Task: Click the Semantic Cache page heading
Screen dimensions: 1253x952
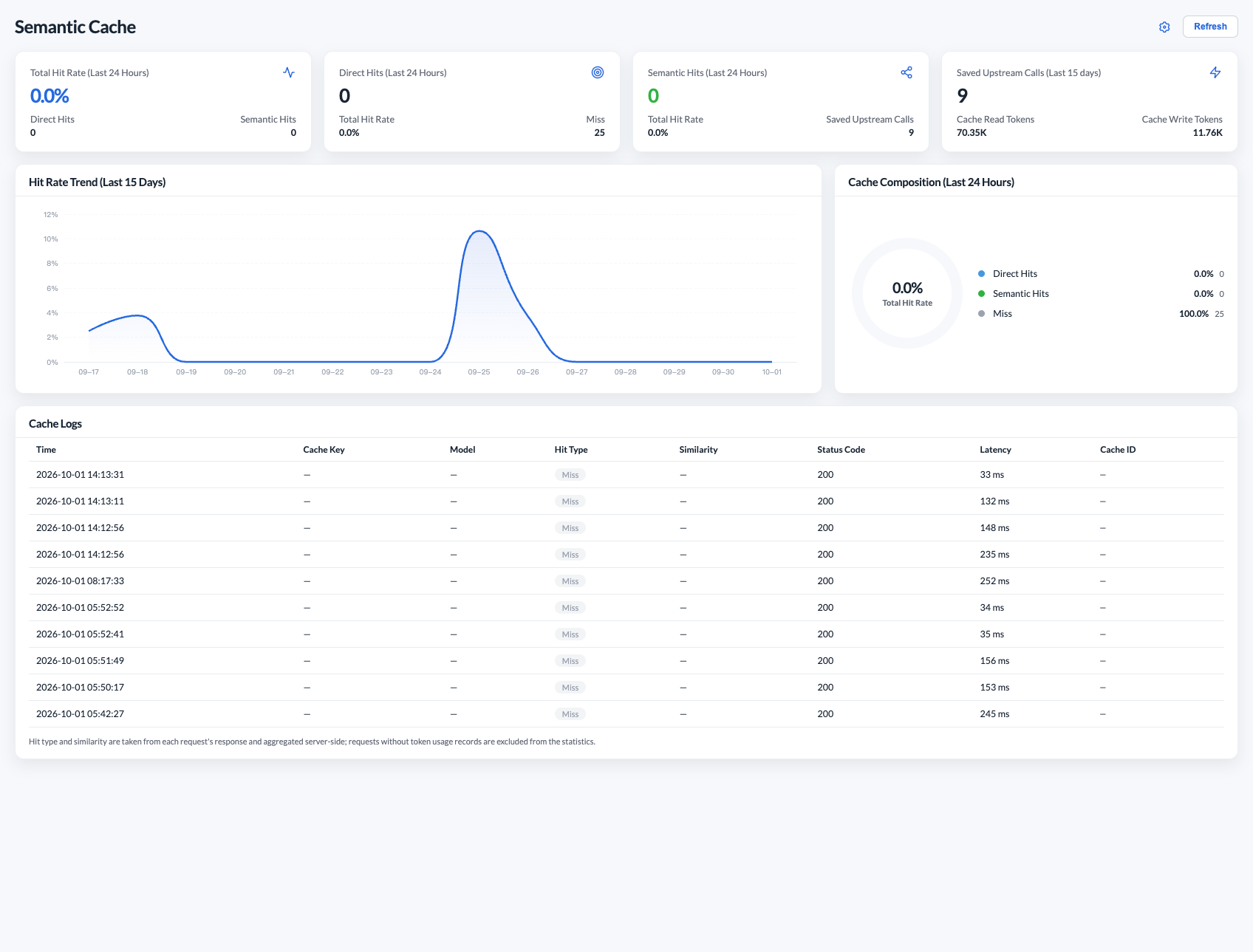Action: [x=75, y=27]
